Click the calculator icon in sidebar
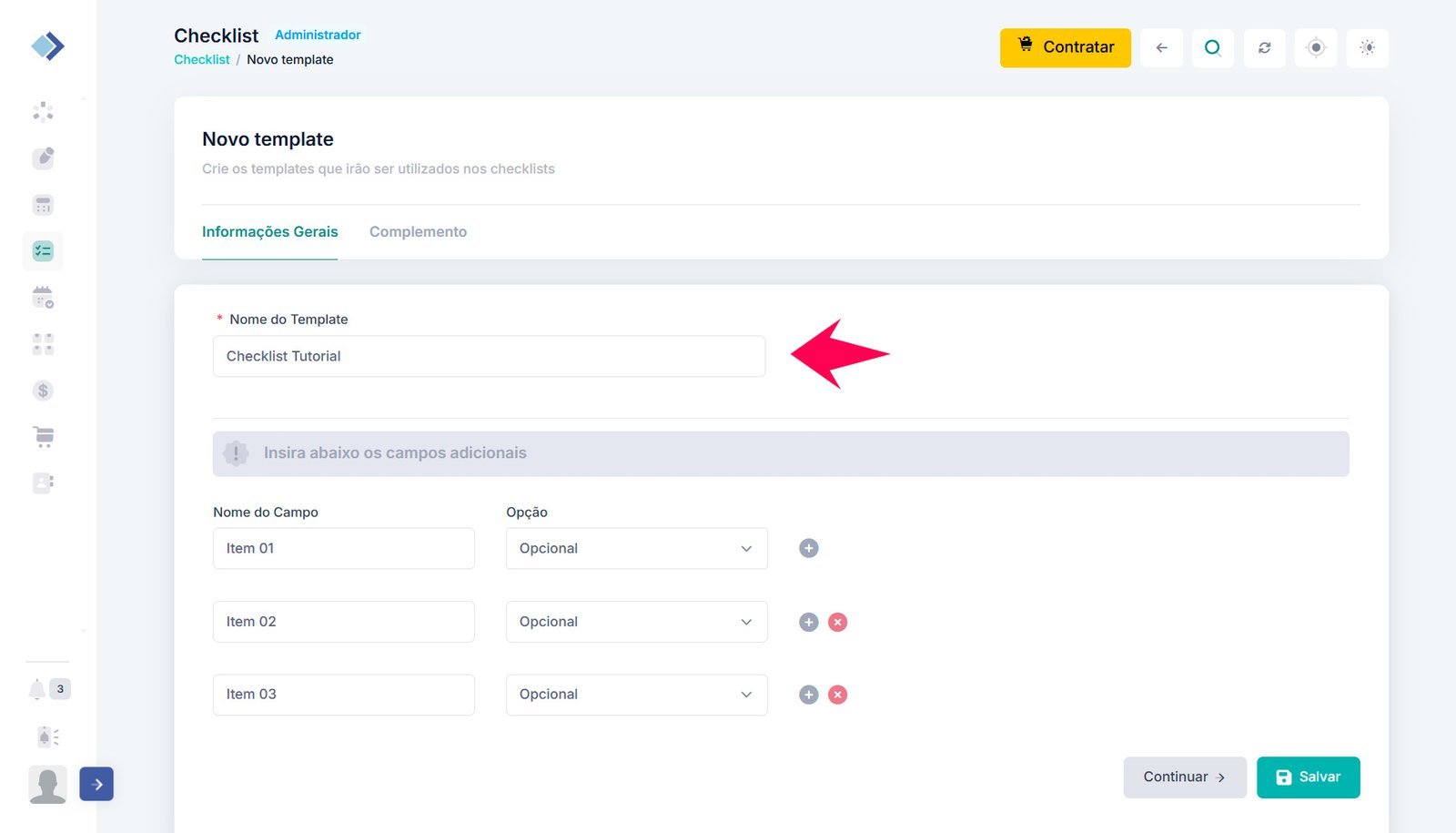Viewport: 1456px width, 833px height. pyautogui.click(x=43, y=205)
